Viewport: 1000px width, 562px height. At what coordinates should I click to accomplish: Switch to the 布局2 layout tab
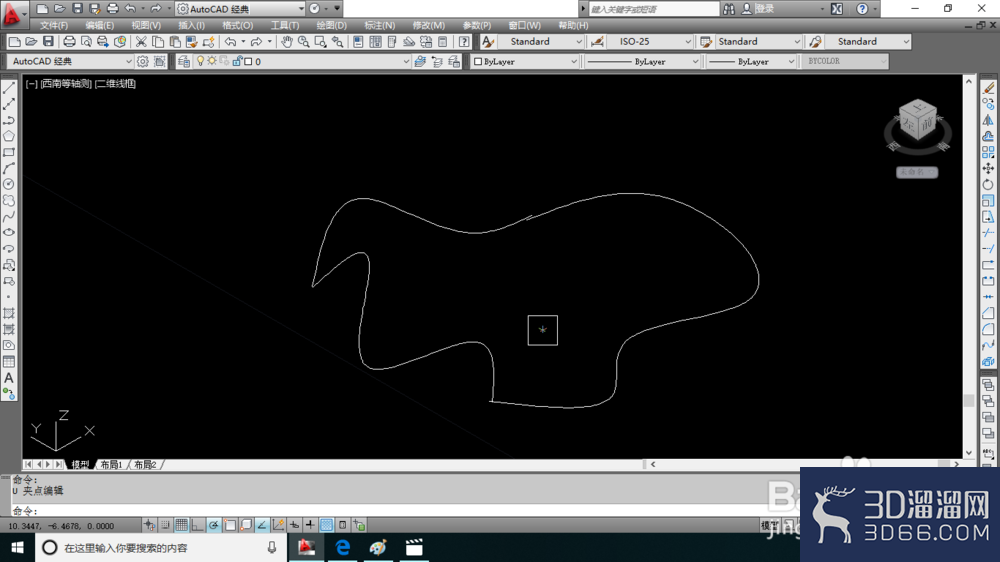pos(145,464)
